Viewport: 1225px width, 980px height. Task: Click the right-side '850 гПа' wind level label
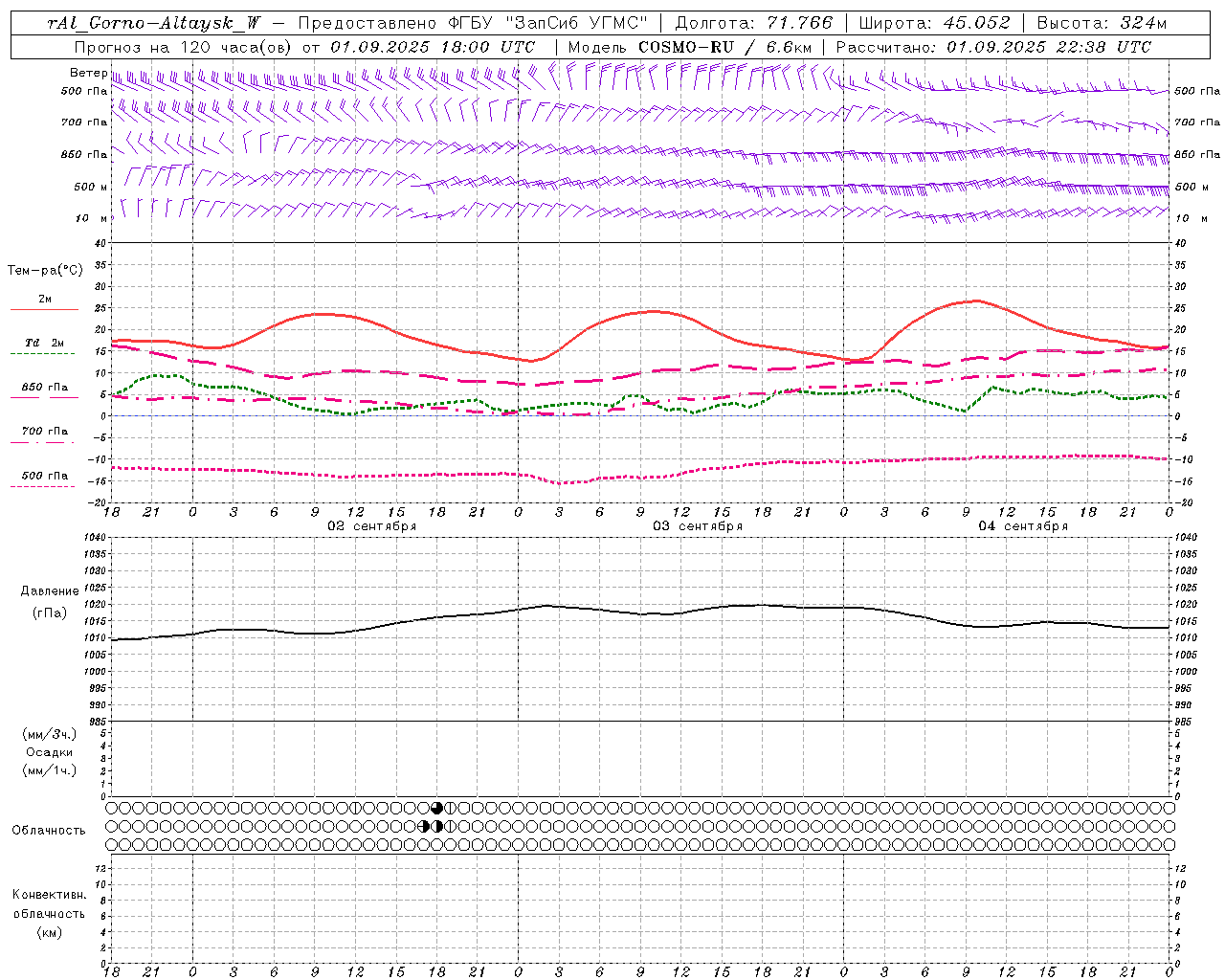click(1197, 154)
